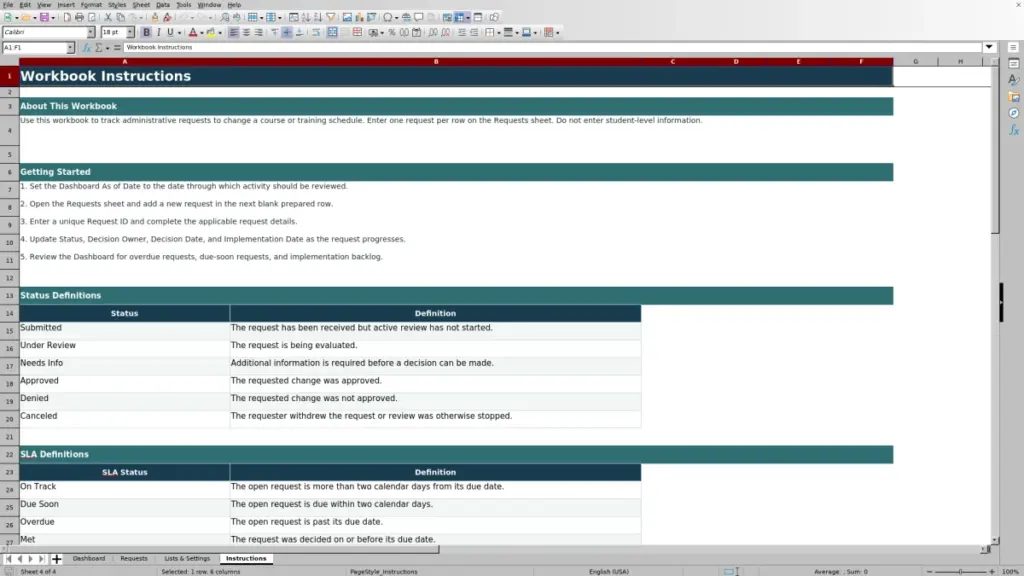Click the New document icon
This screenshot has width=1024, height=576.
[x=8, y=17]
